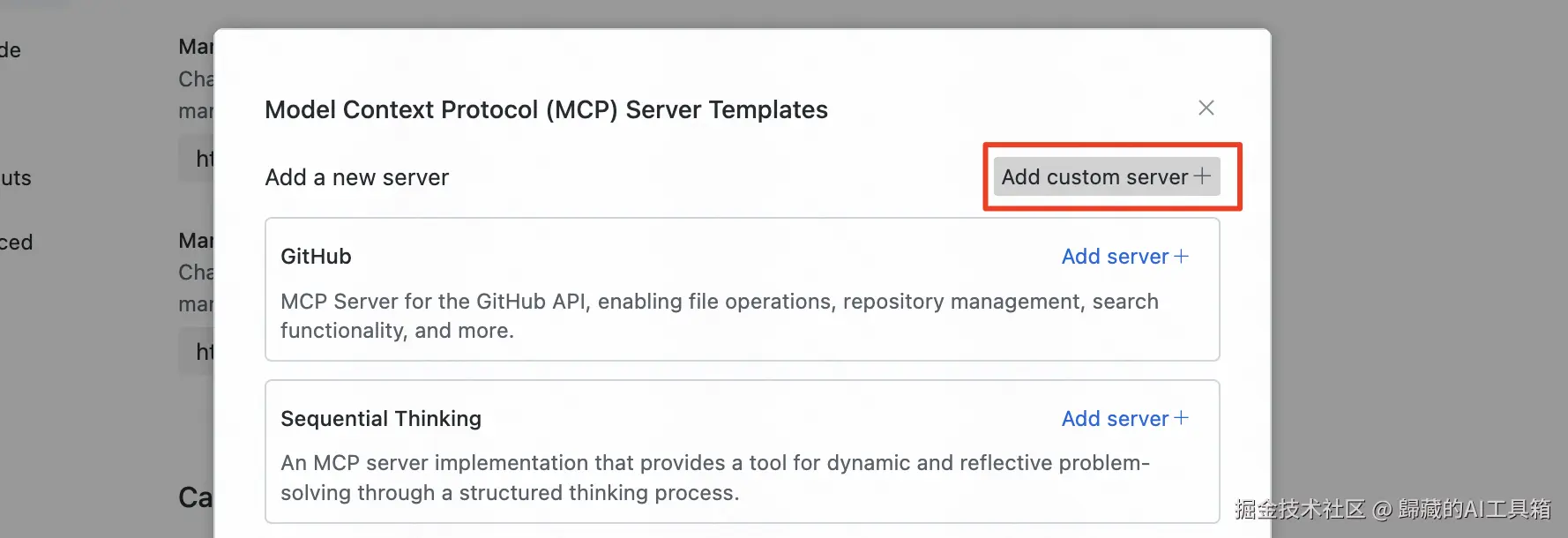Click the plus icon in the GitHub card
The image size is (1568, 538).
coord(1182,257)
